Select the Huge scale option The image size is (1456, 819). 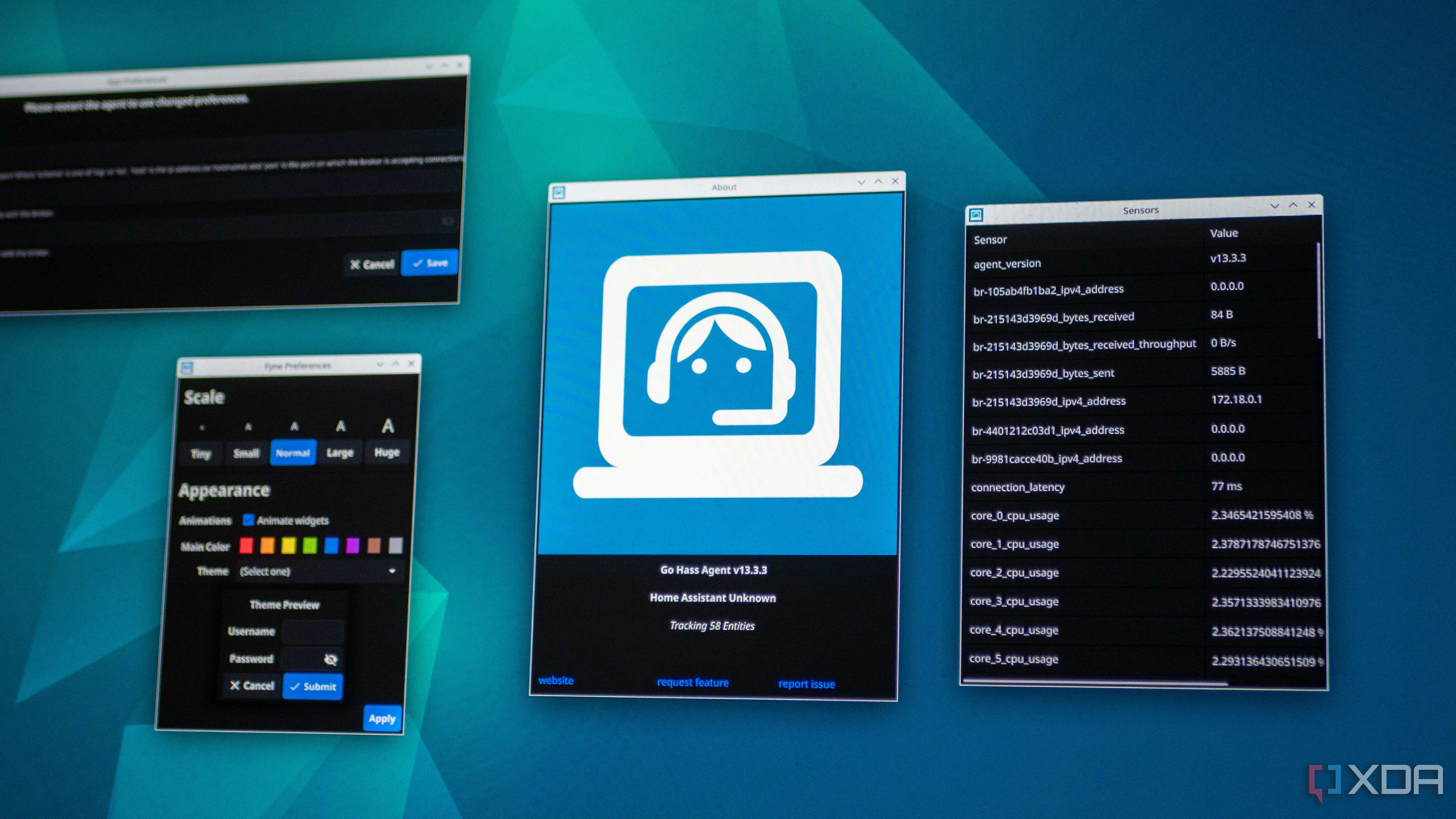point(387,452)
